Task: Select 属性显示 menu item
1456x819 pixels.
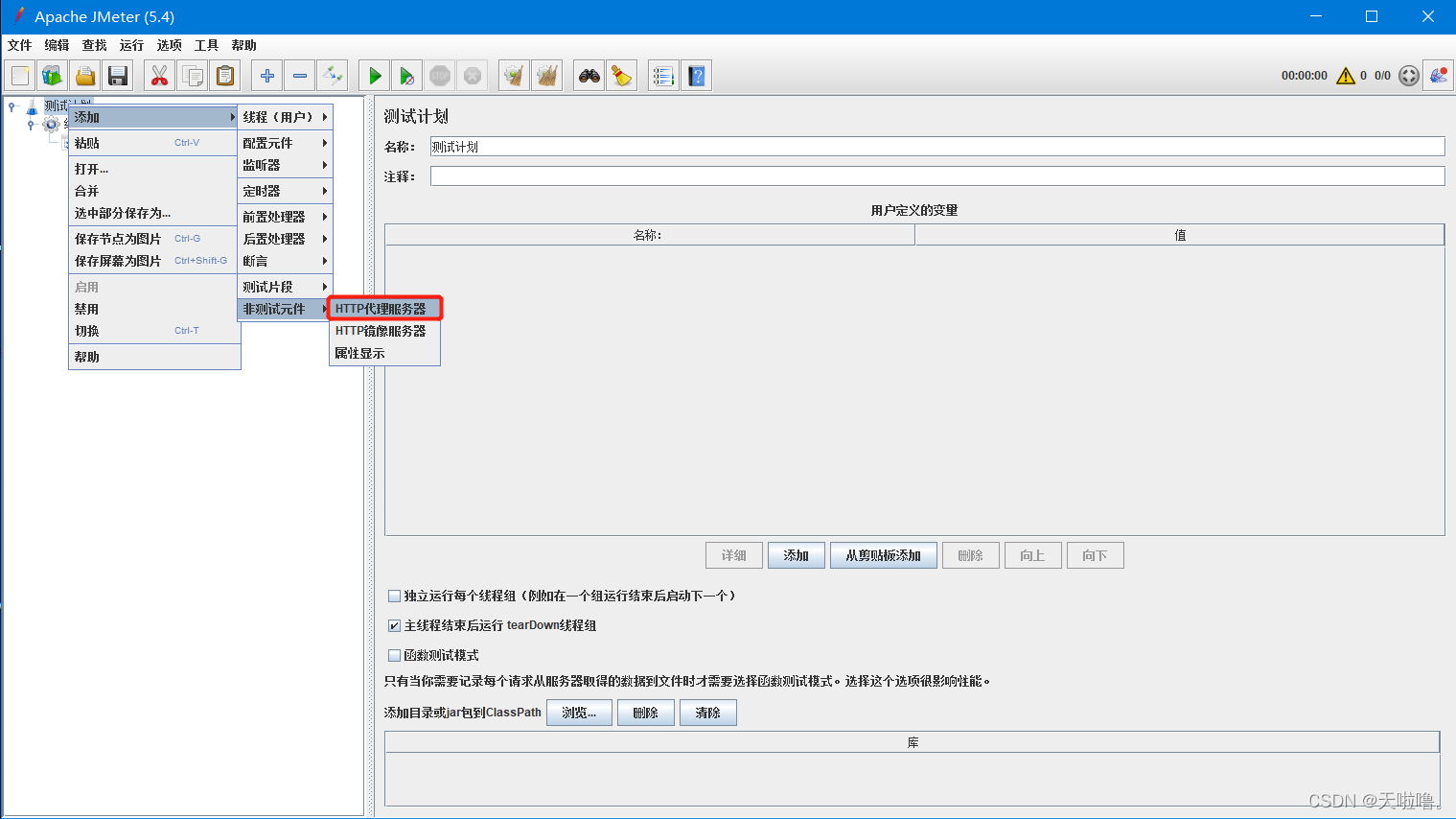Action: pyautogui.click(x=384, y=353)
